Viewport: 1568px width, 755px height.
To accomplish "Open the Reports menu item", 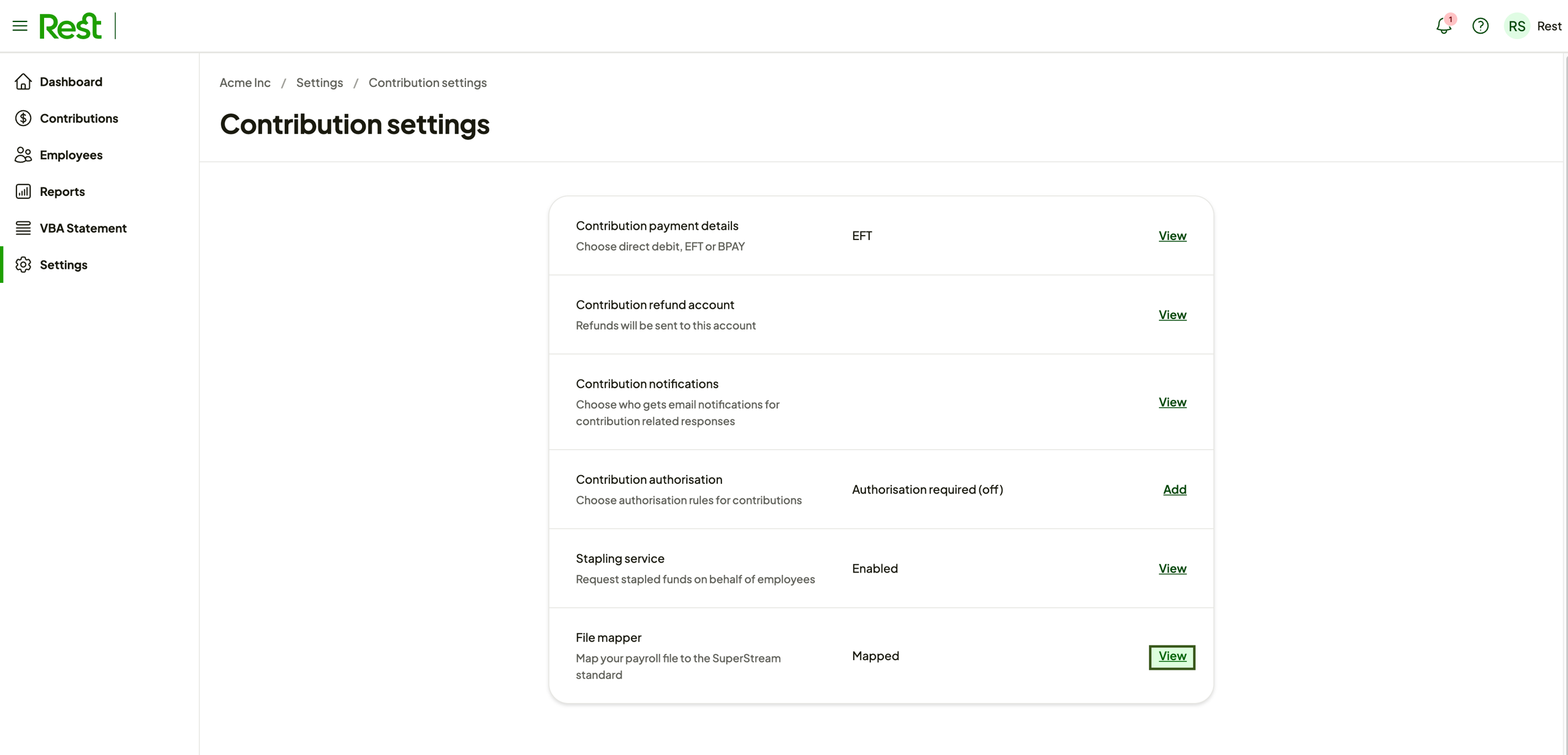I will (x=62, y=192).
